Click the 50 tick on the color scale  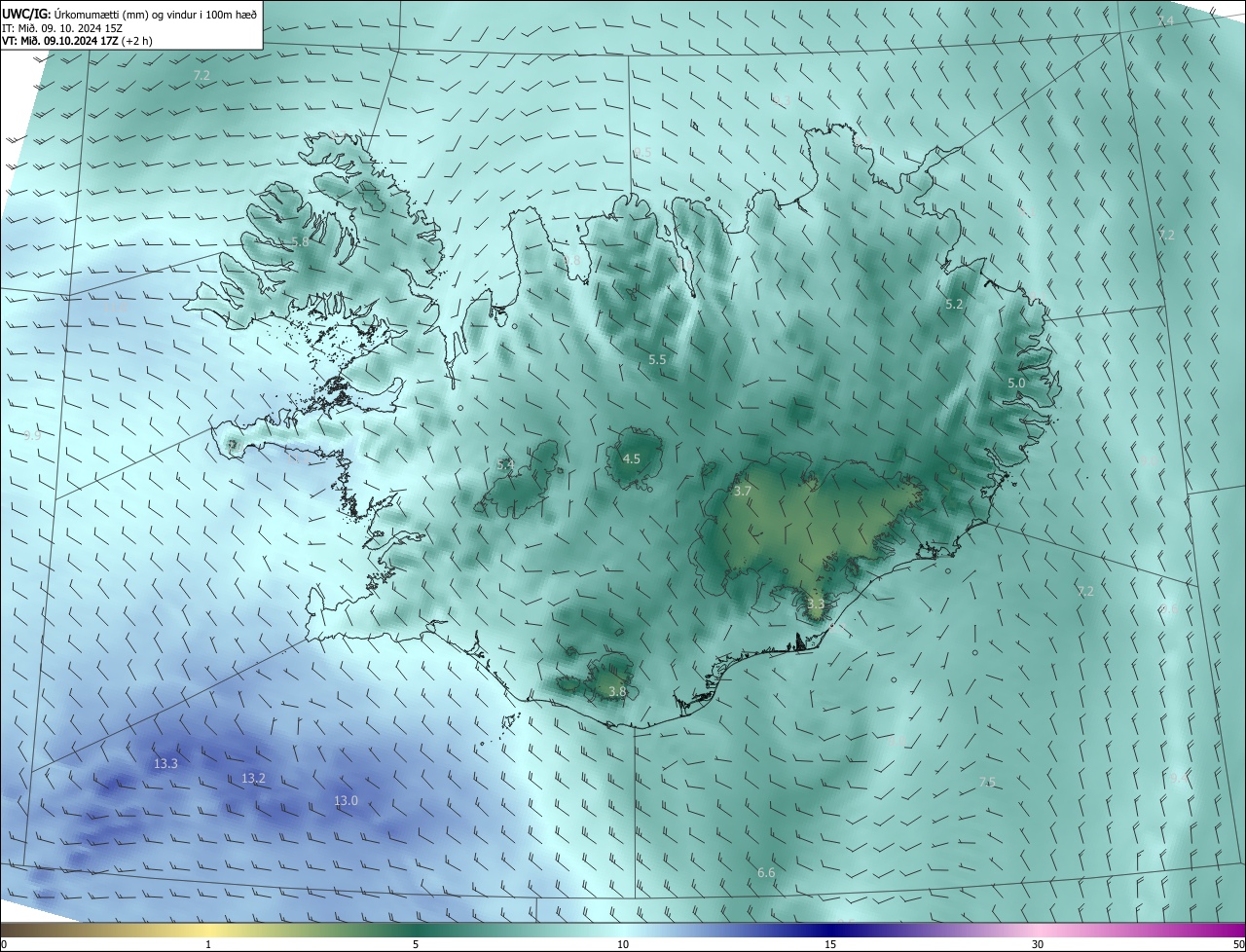click(1238, 945)
